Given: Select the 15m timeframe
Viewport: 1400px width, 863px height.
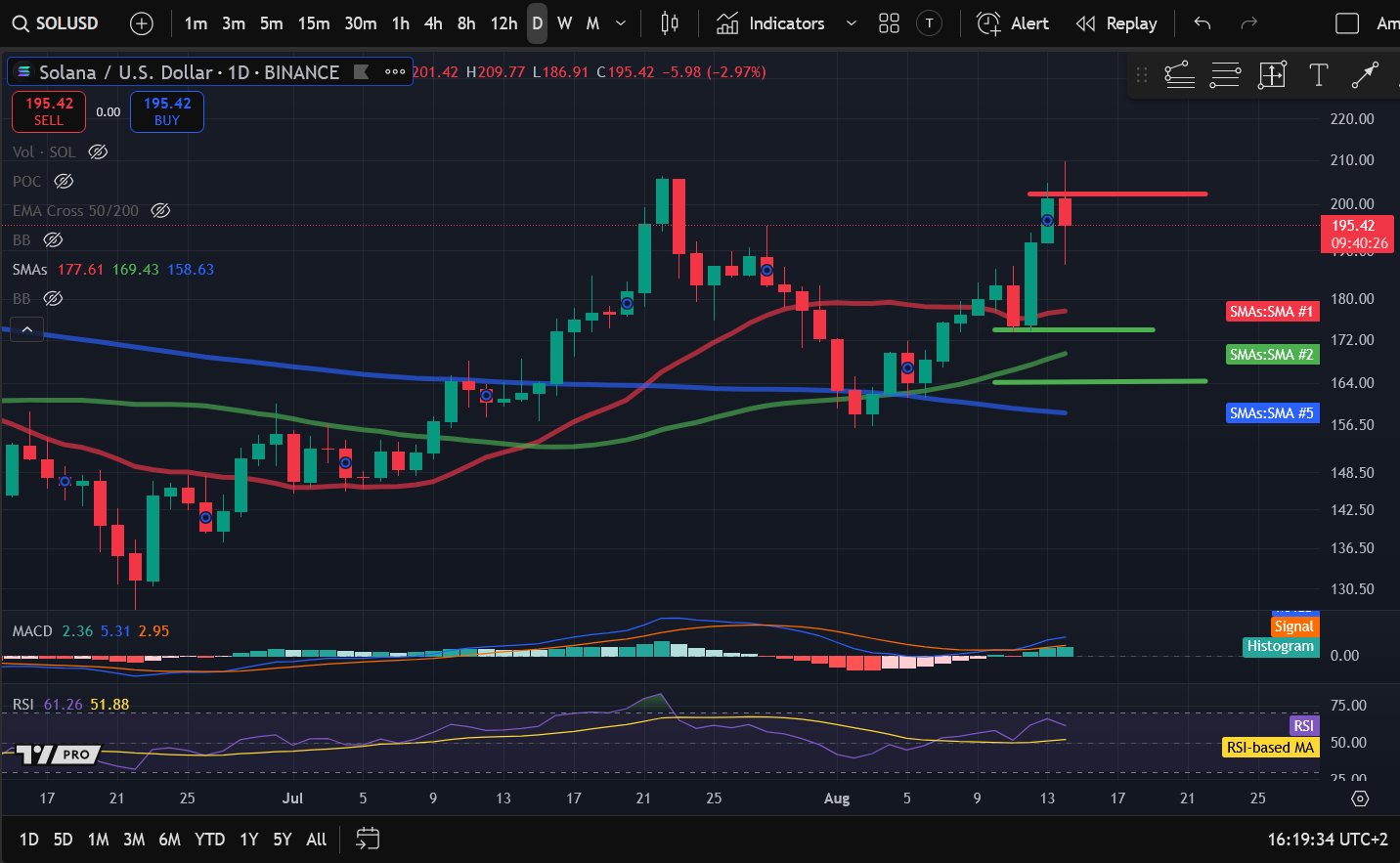Looking at the screenshot, I should coord(313,23).
